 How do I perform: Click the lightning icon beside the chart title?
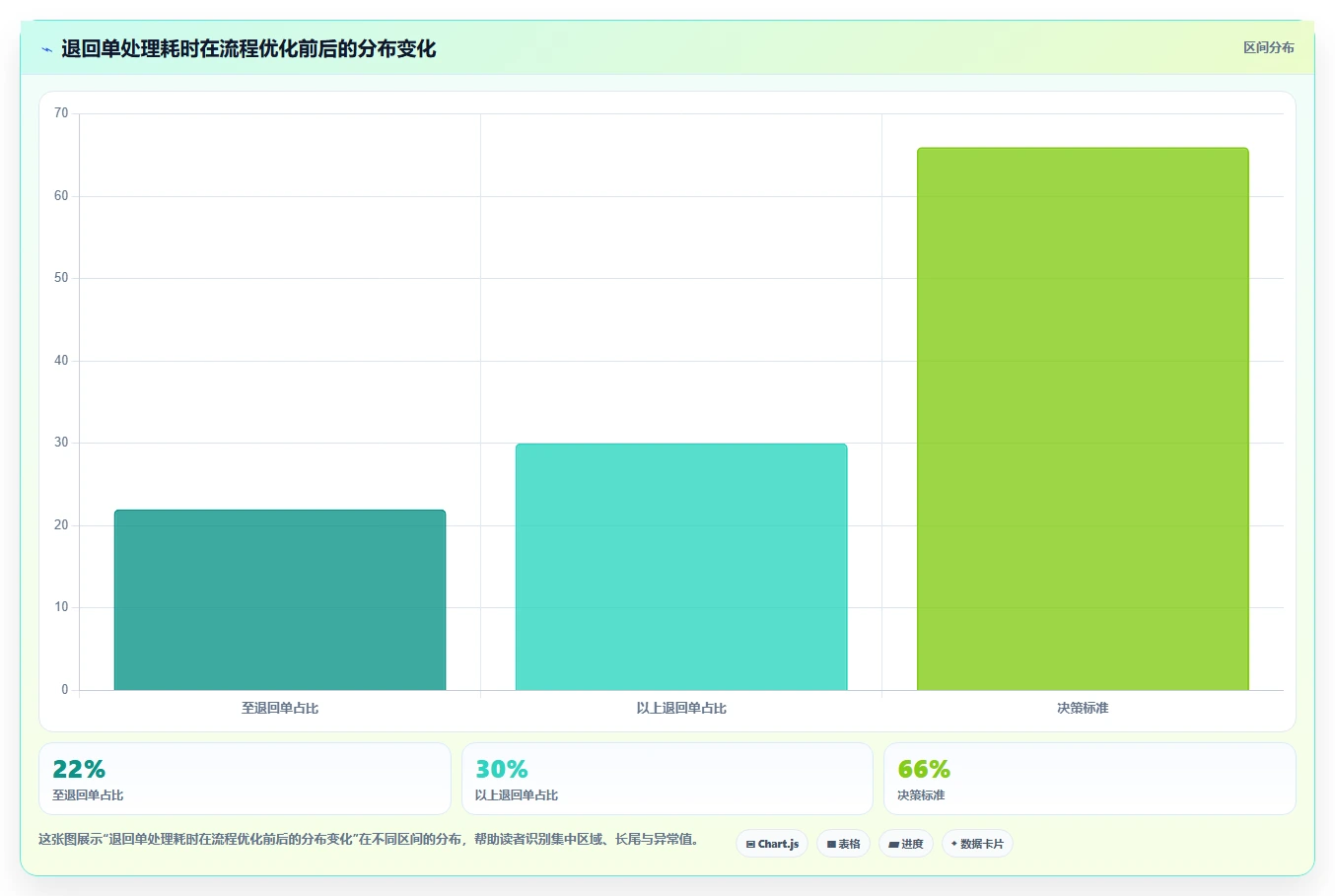point(46,49)
